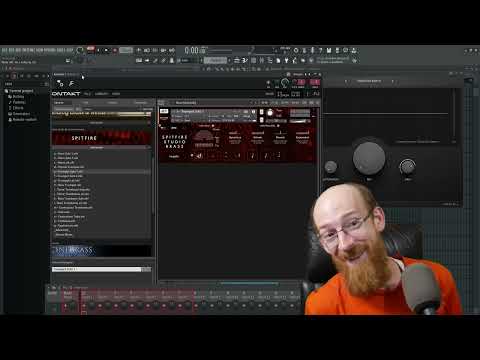Click the save project floppy icon
Image resolution: width=480 pixels, height=360 pixels.
pyautogui.click(x=329, y=50)
